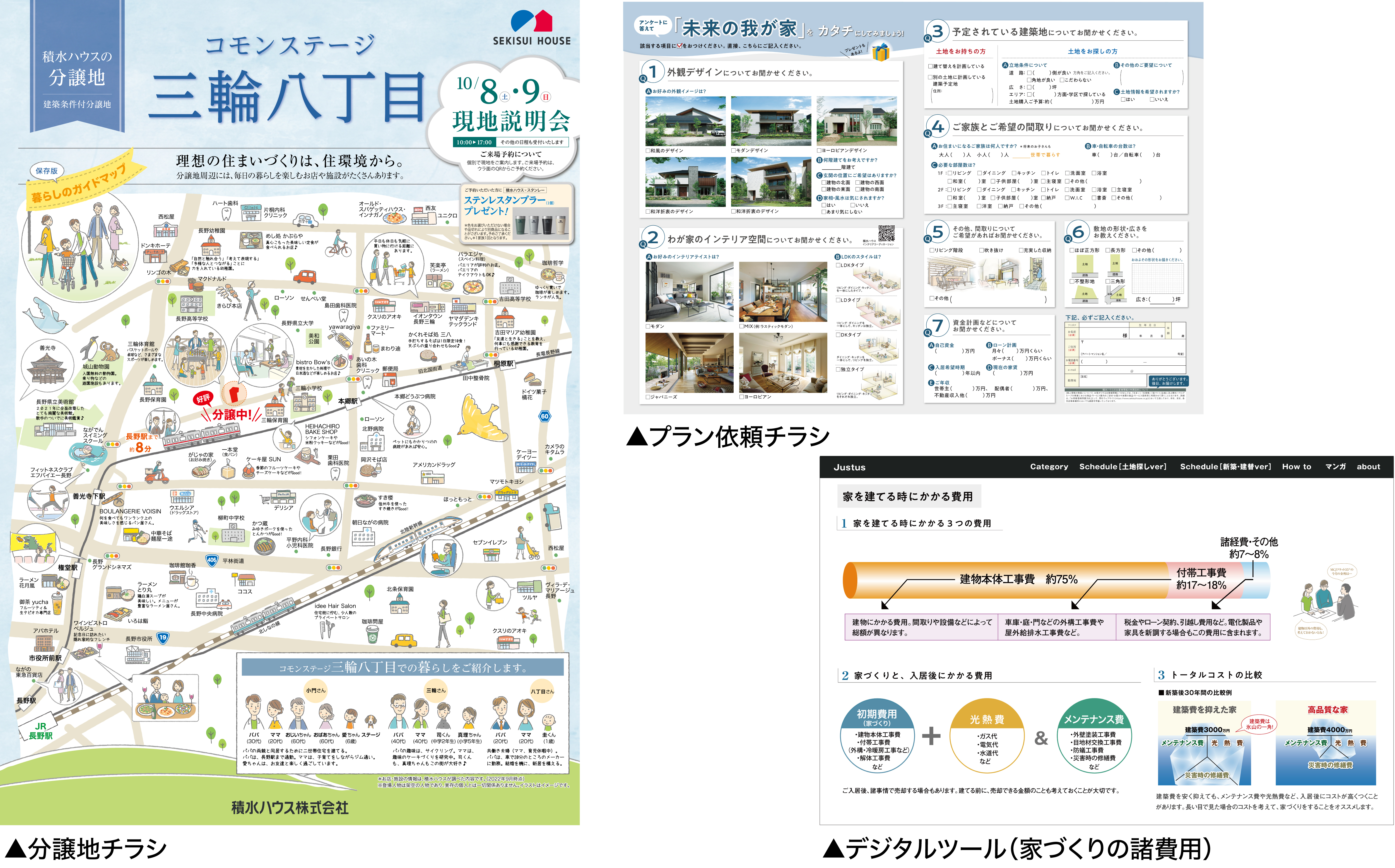Click the penguin and monkey zoo illustration
Screen dimensions: 1395x868
click(99, 349)
